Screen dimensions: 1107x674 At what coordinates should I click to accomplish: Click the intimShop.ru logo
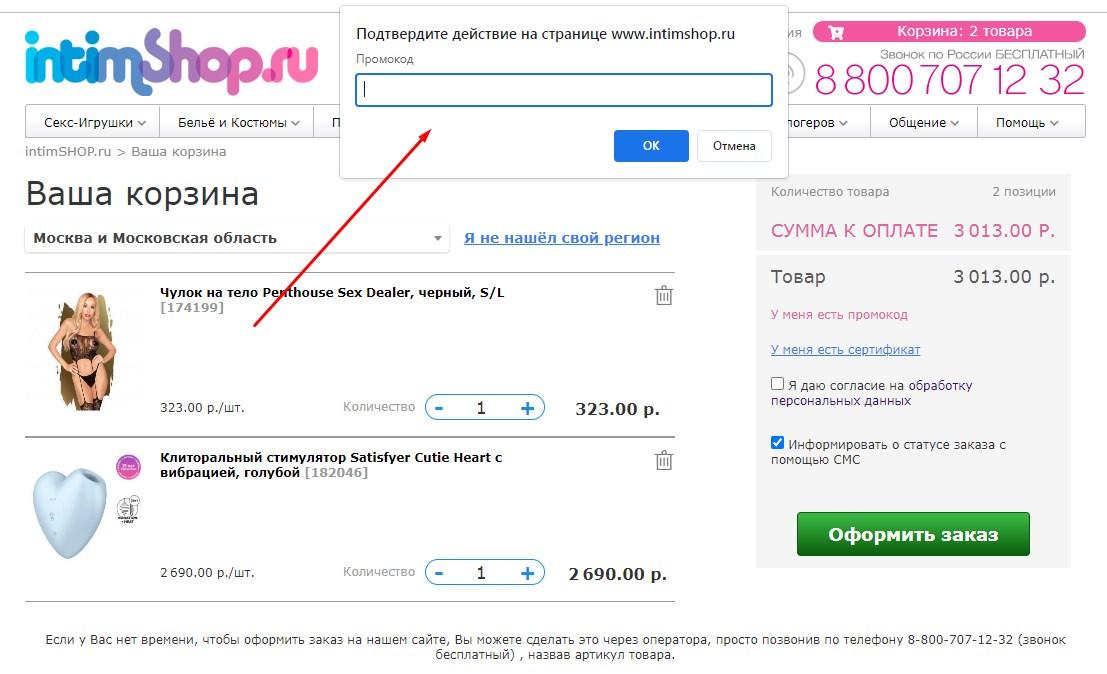click(172, 62)
